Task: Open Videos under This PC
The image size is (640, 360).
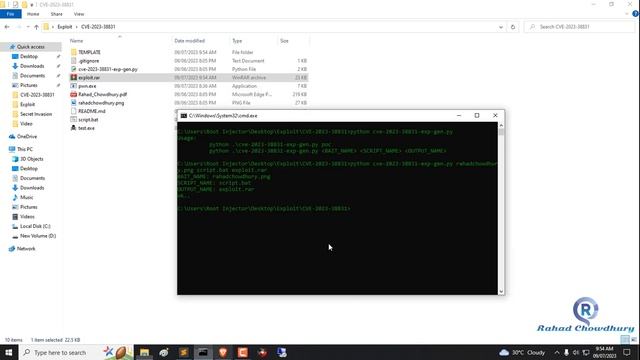Action: (x=27, y=217)
